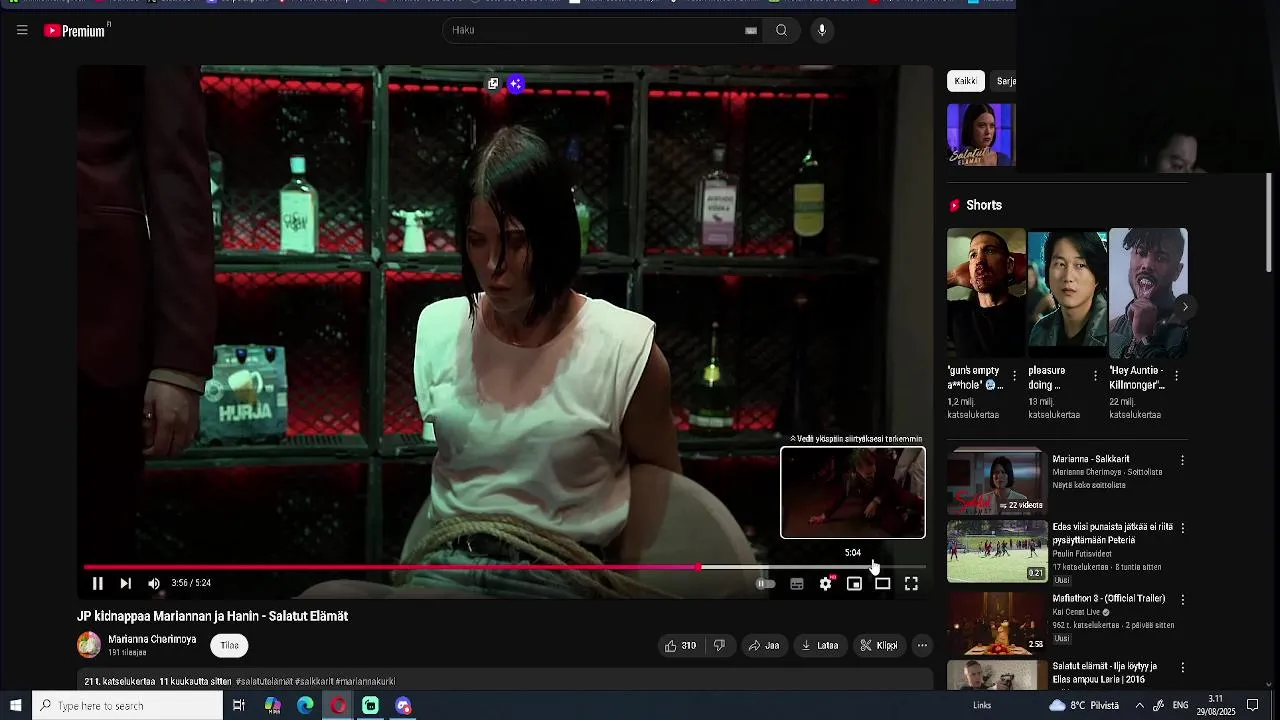This screenshot has height=720, width=1280.
Task: Open 'Salatut elämät - Ilja löytyy' video
Action: [x=1105, y=673]
